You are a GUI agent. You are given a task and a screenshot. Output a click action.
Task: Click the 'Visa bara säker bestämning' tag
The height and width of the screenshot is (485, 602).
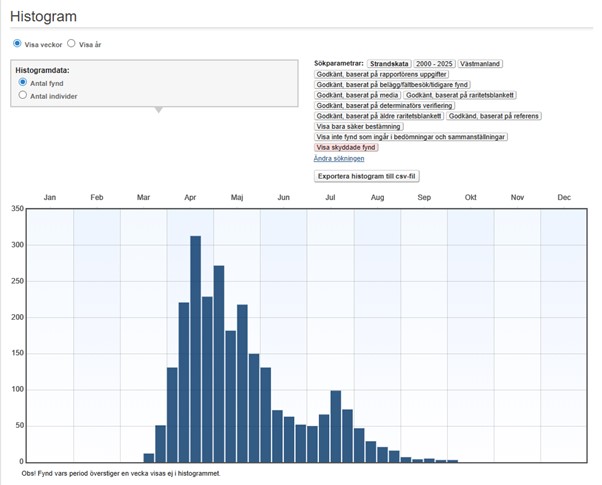[358, 126]
